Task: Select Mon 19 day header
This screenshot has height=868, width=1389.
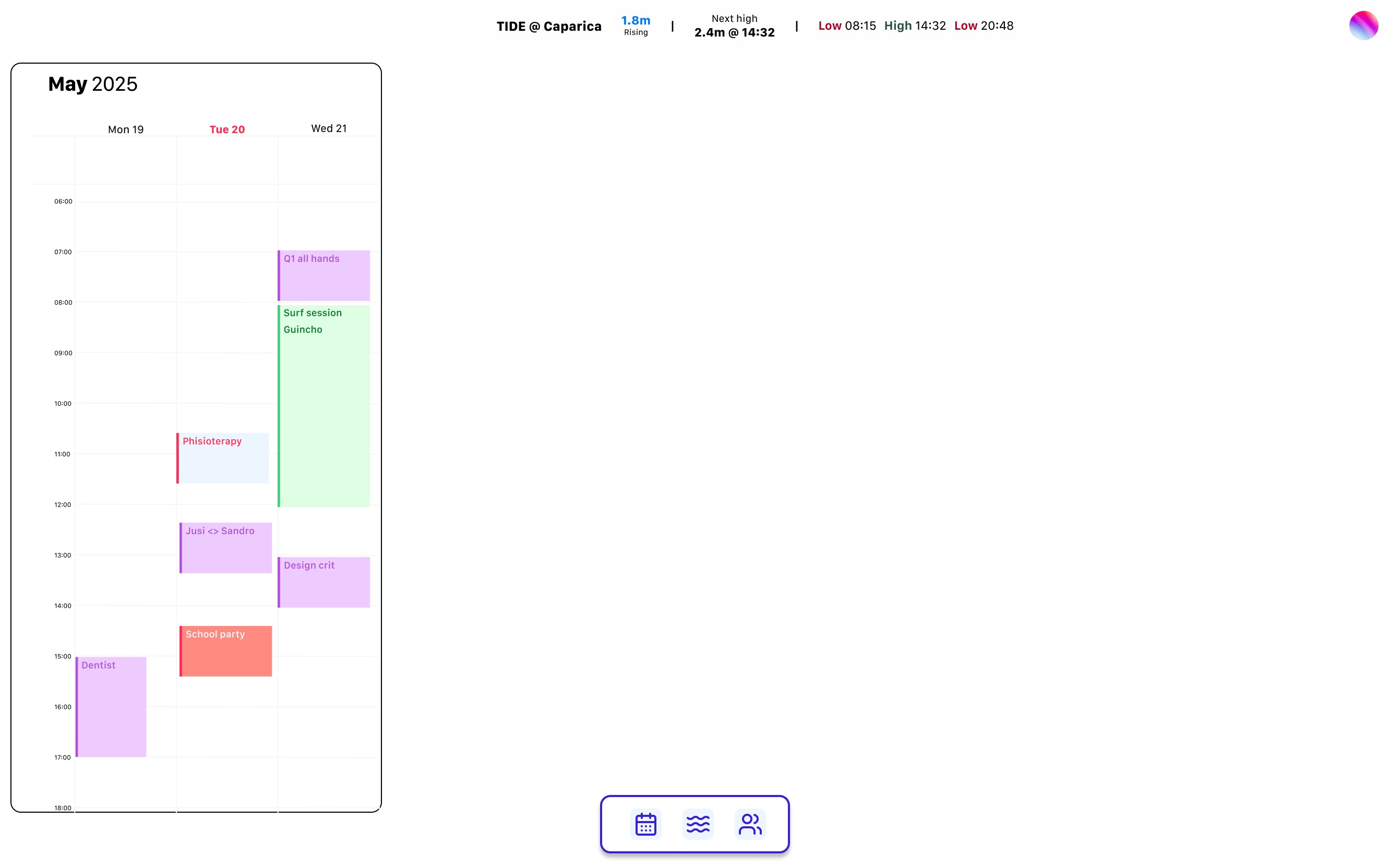Action: pyautogui.click(x=126, y=130)
